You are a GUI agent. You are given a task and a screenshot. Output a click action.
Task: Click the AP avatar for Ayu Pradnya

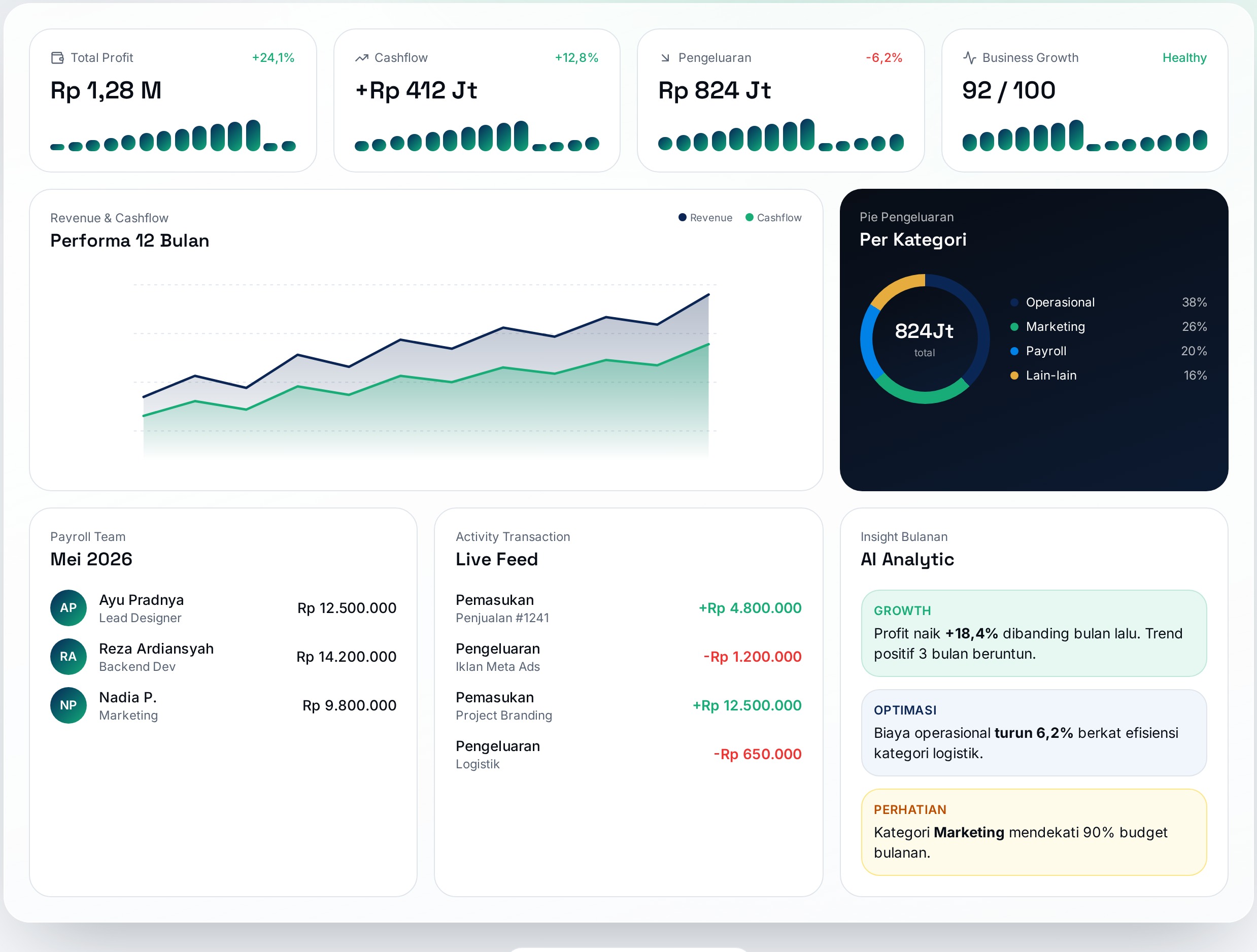[x=68, y=607]
